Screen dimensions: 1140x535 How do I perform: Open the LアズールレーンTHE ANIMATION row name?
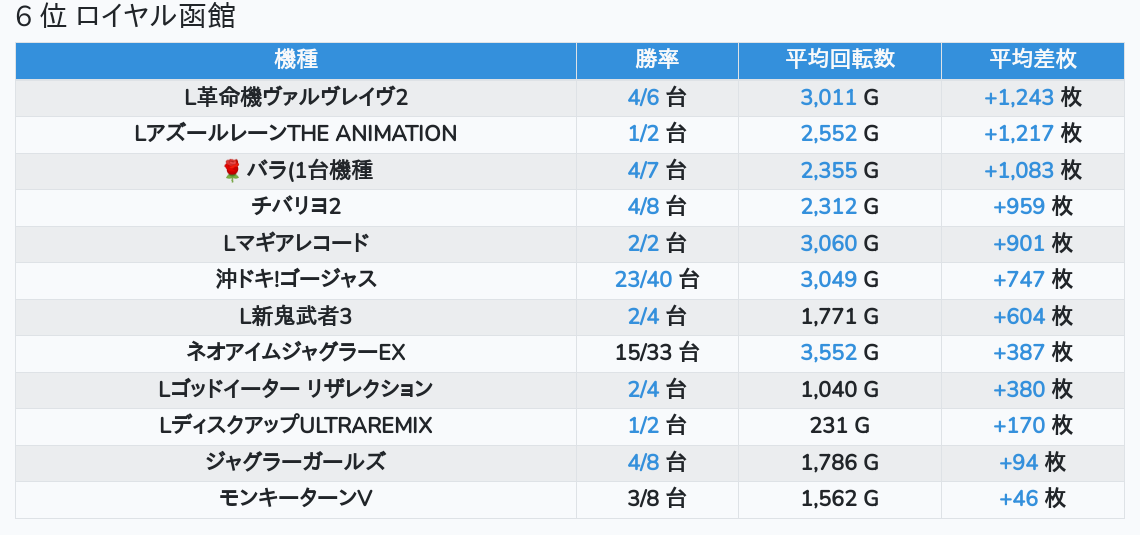coord(296,134)
